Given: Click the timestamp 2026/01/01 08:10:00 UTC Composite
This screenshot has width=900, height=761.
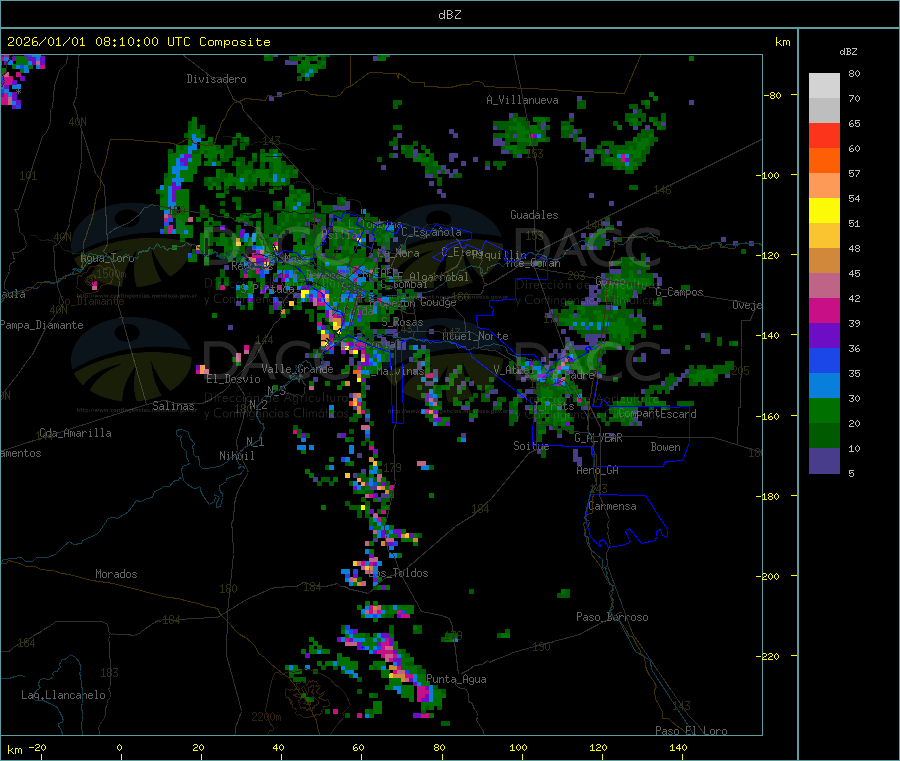Looking at the screenshot, I should 138,42.
